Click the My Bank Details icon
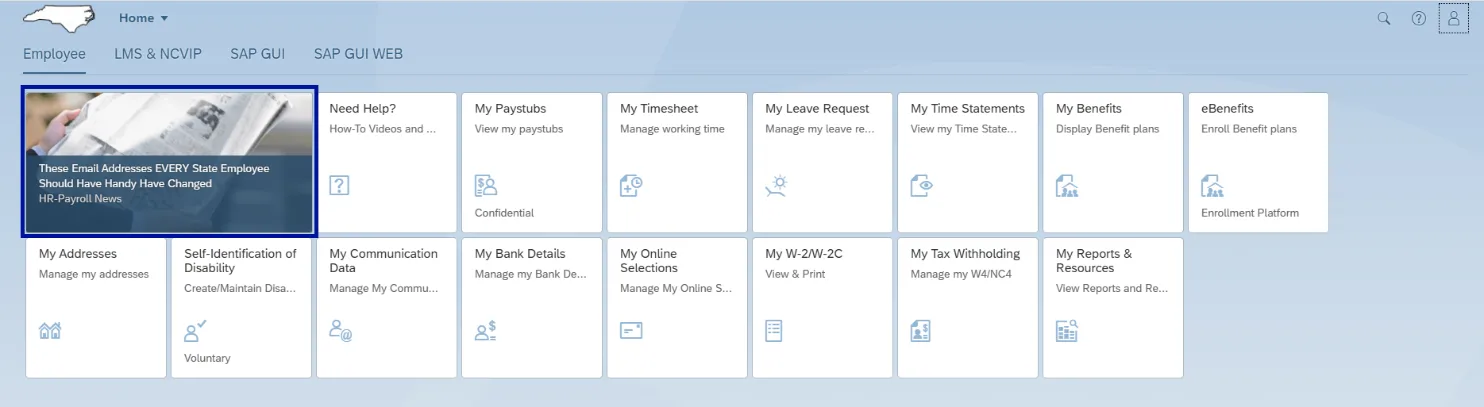This screenshot has height=407, width=1484. pyautogui.click(x=486, y=331)
